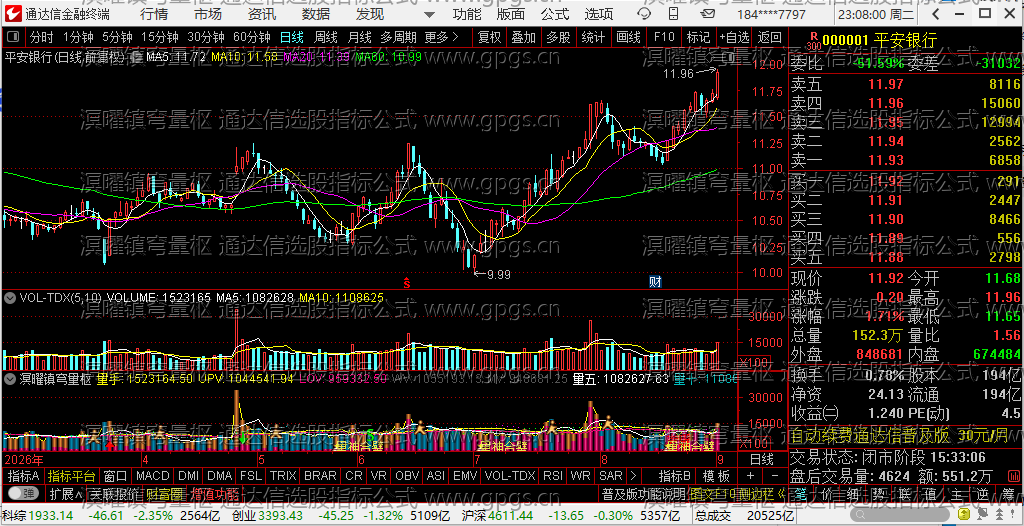Open the 发现 menu

click(x=370, y=14)
